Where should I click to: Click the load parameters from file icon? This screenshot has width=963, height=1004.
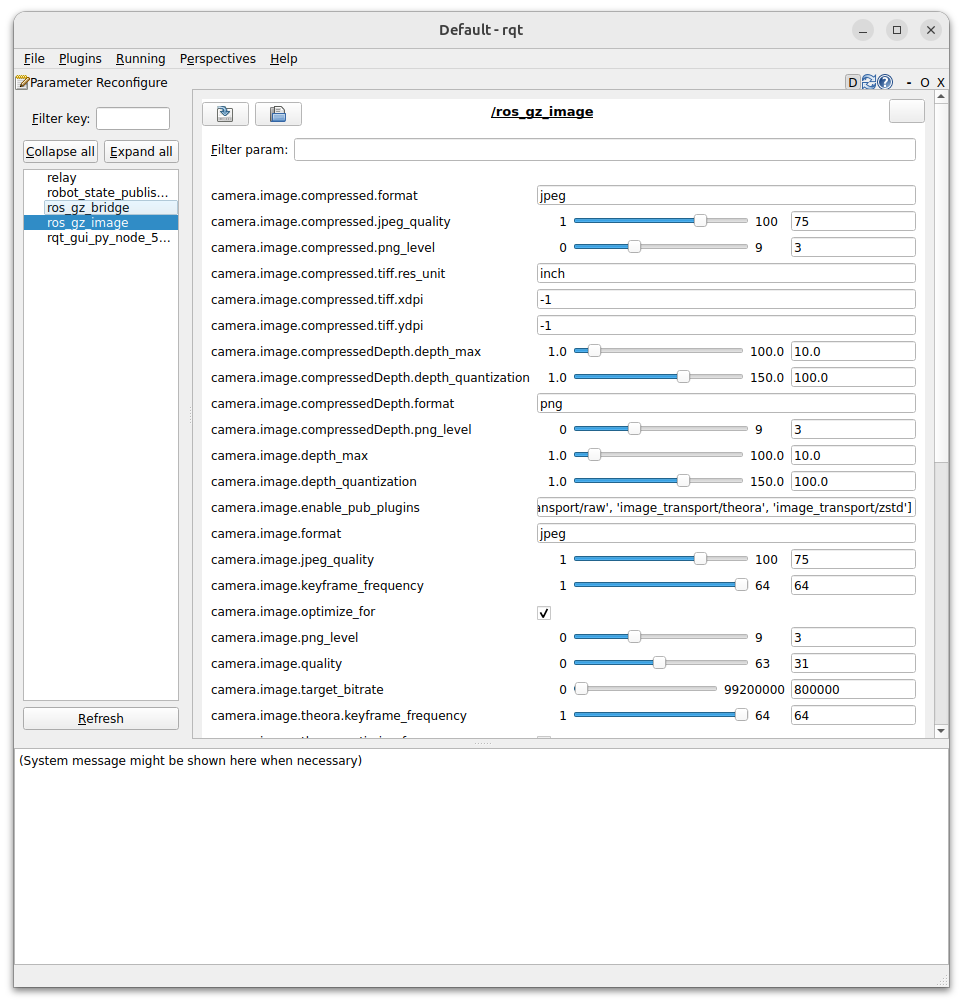[x=225, y=114]
